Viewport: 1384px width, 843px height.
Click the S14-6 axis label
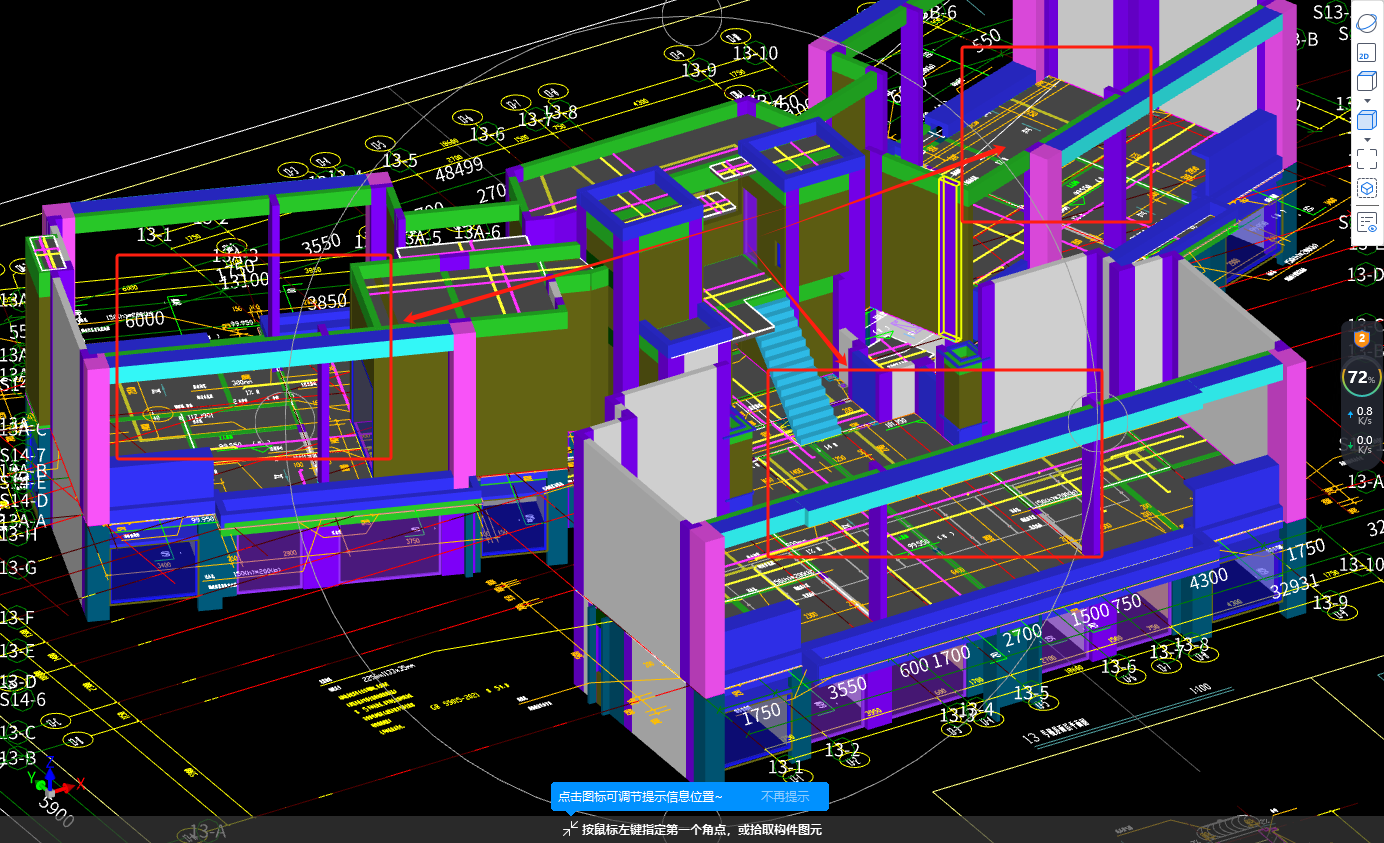tap(23, 699)
